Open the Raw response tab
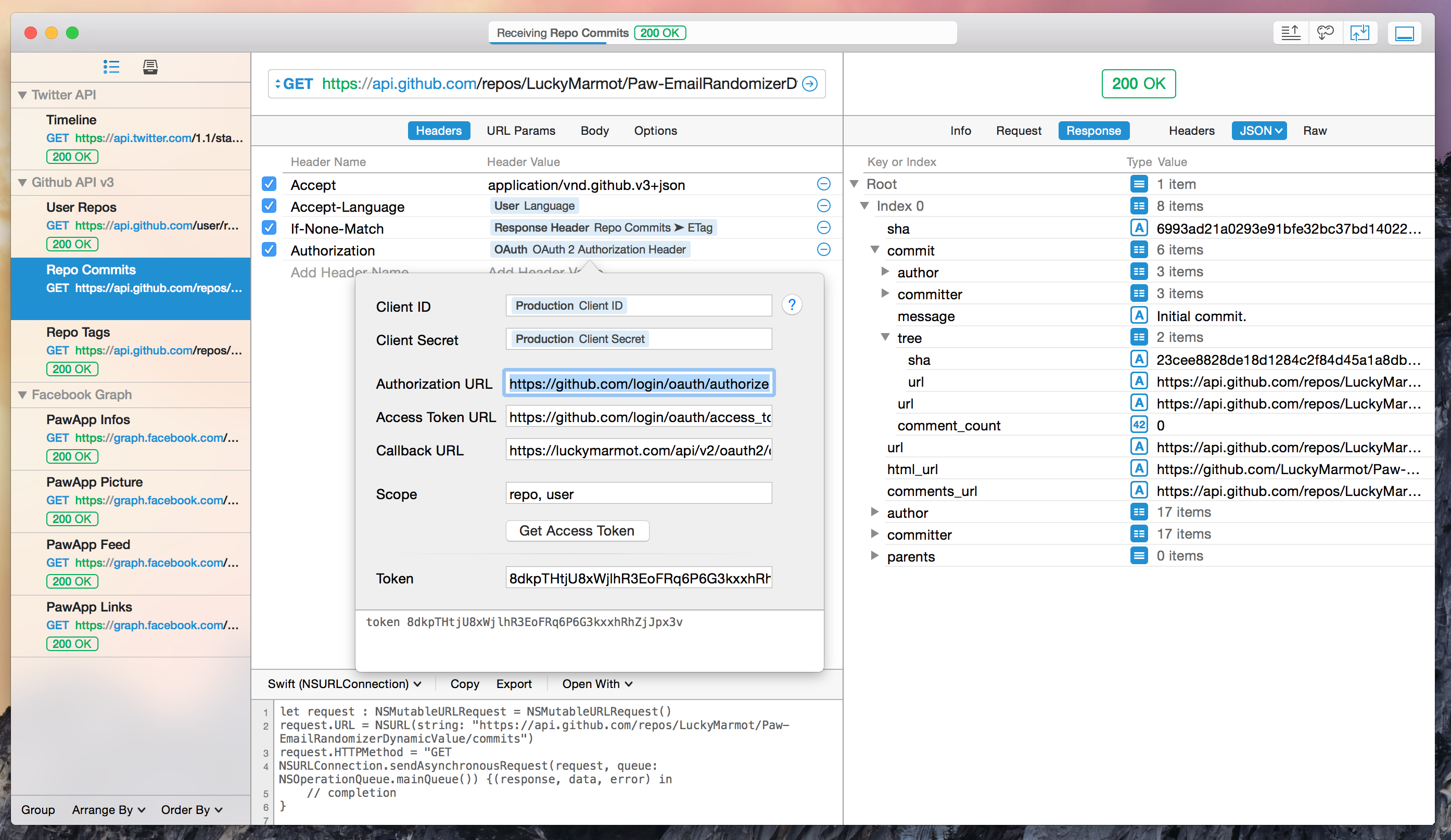This screenshot has height=840, width=1451. click(1315, 131)
